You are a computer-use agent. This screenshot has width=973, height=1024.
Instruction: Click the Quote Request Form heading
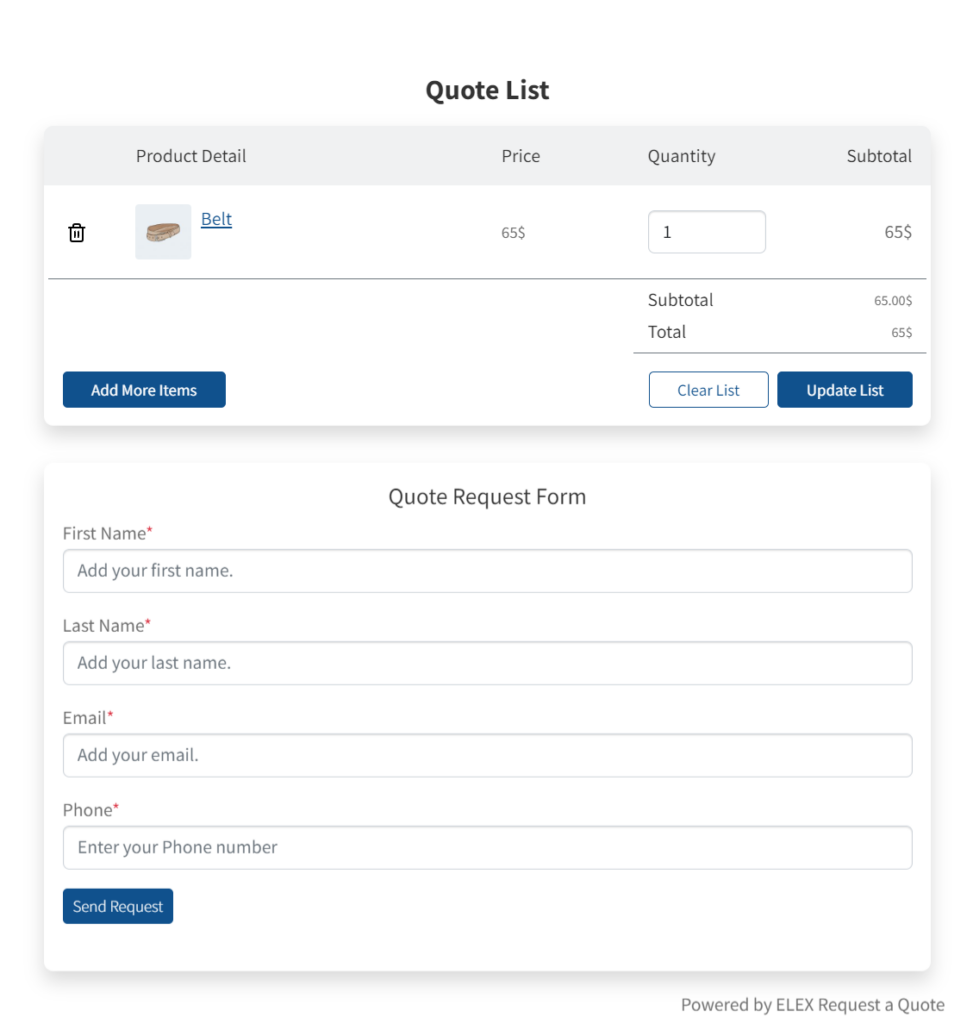tap(487, 496)
